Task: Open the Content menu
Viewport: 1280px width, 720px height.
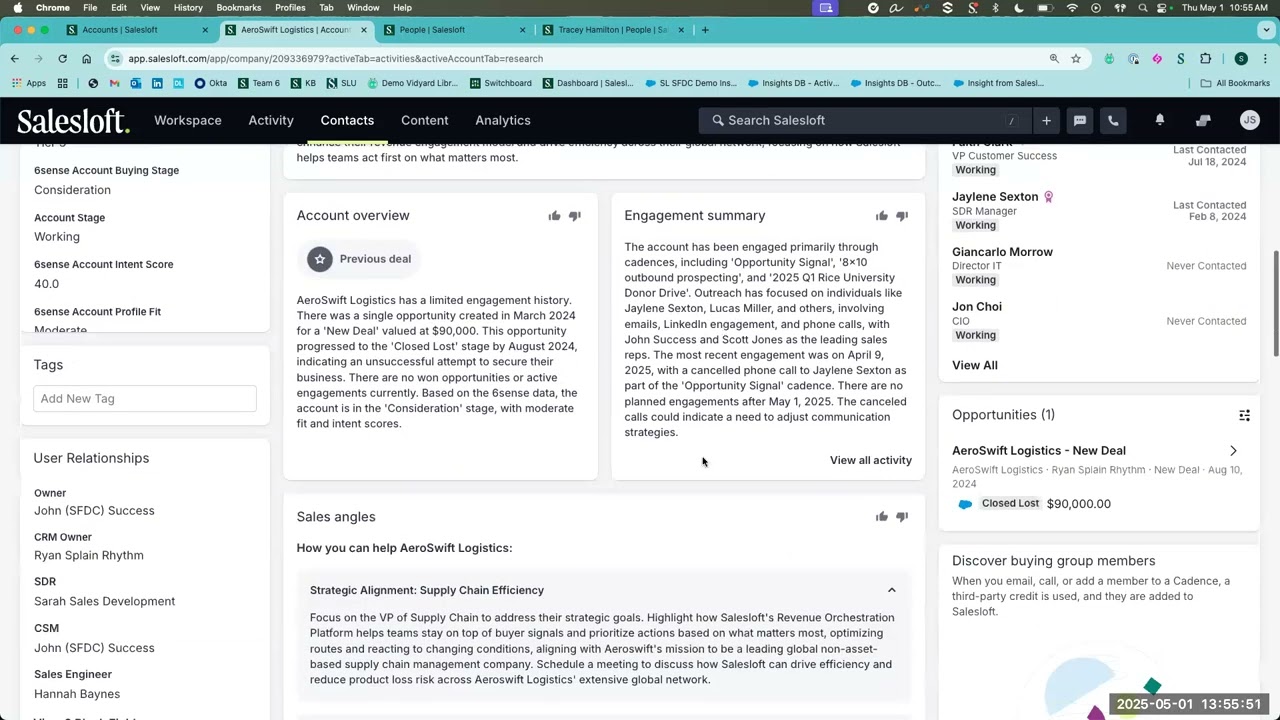Action: (425, 120)
